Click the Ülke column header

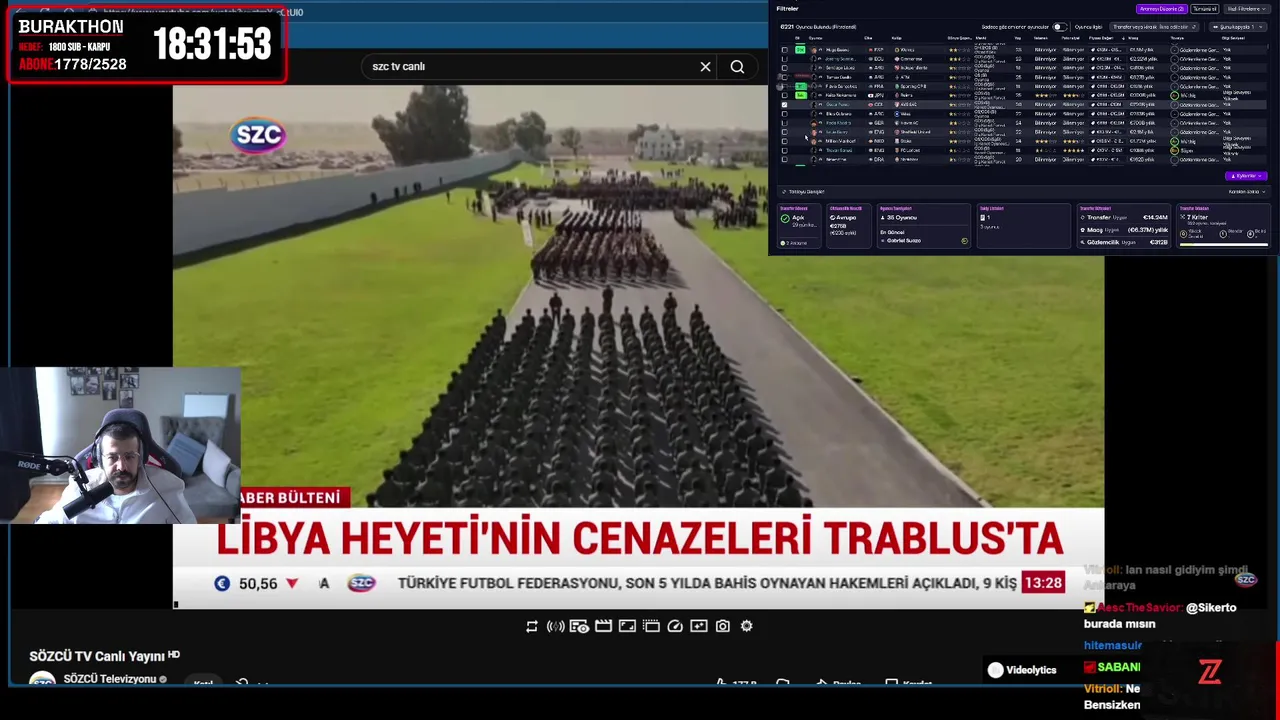tap(868, 38)
